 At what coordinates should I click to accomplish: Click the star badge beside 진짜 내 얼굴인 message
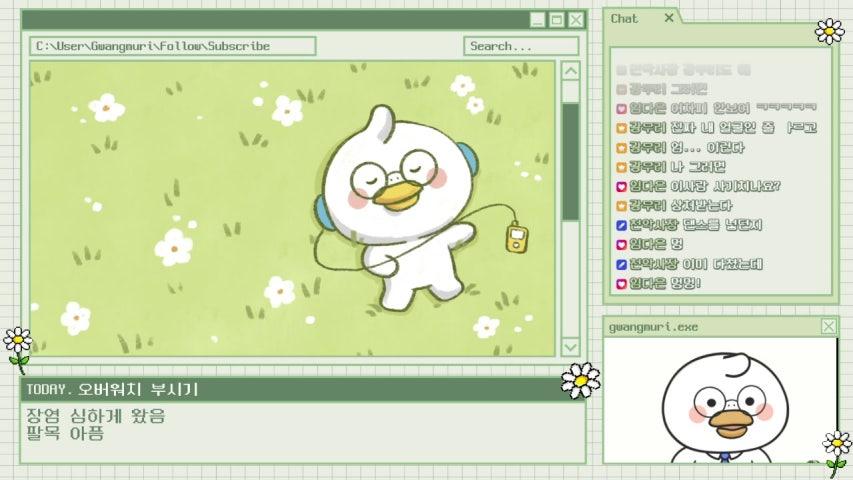[622, 128]
